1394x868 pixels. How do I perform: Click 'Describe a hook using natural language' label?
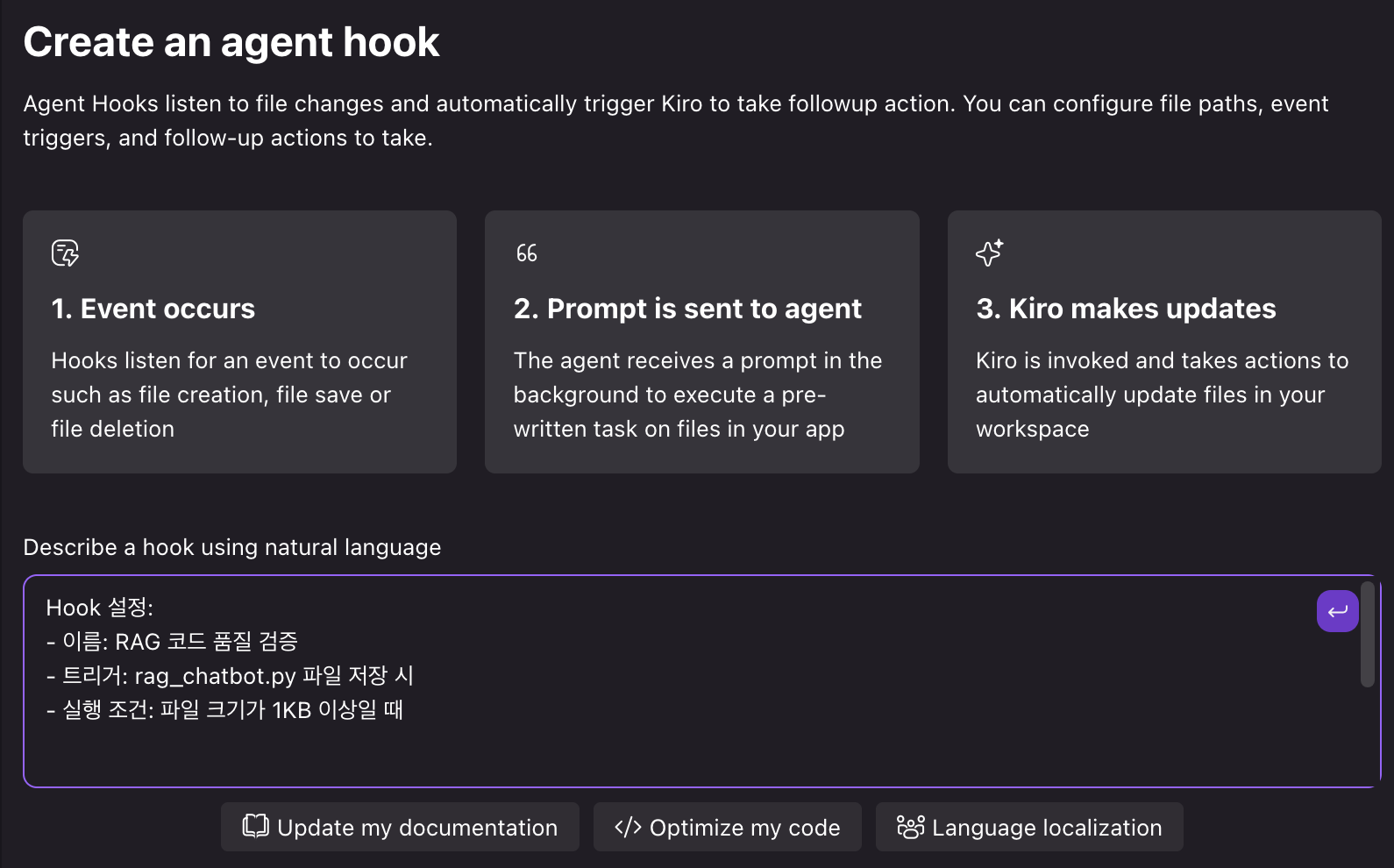pos(232,547)
